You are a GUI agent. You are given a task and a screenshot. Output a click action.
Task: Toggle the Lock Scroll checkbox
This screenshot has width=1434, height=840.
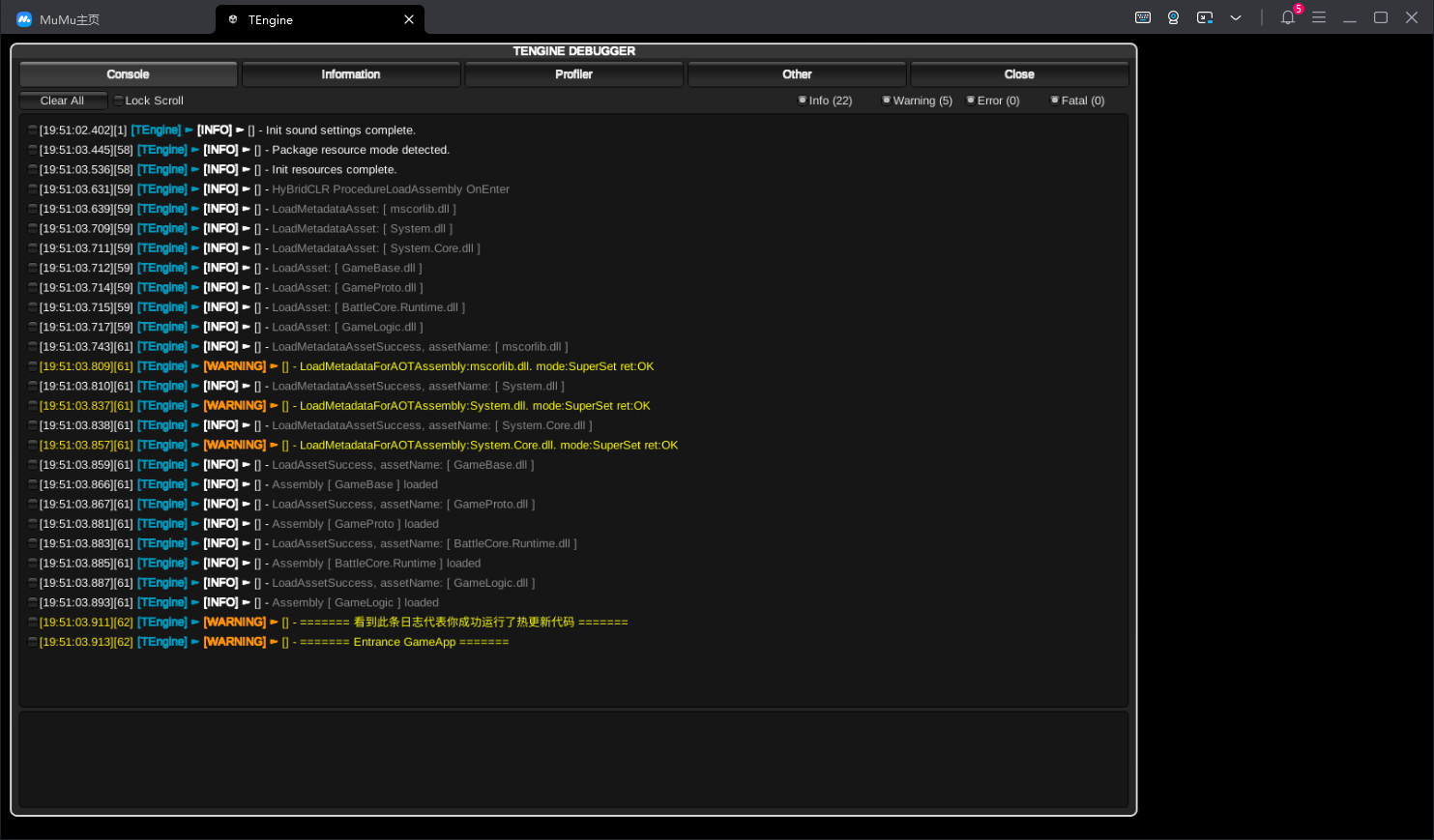pos(148,101)
